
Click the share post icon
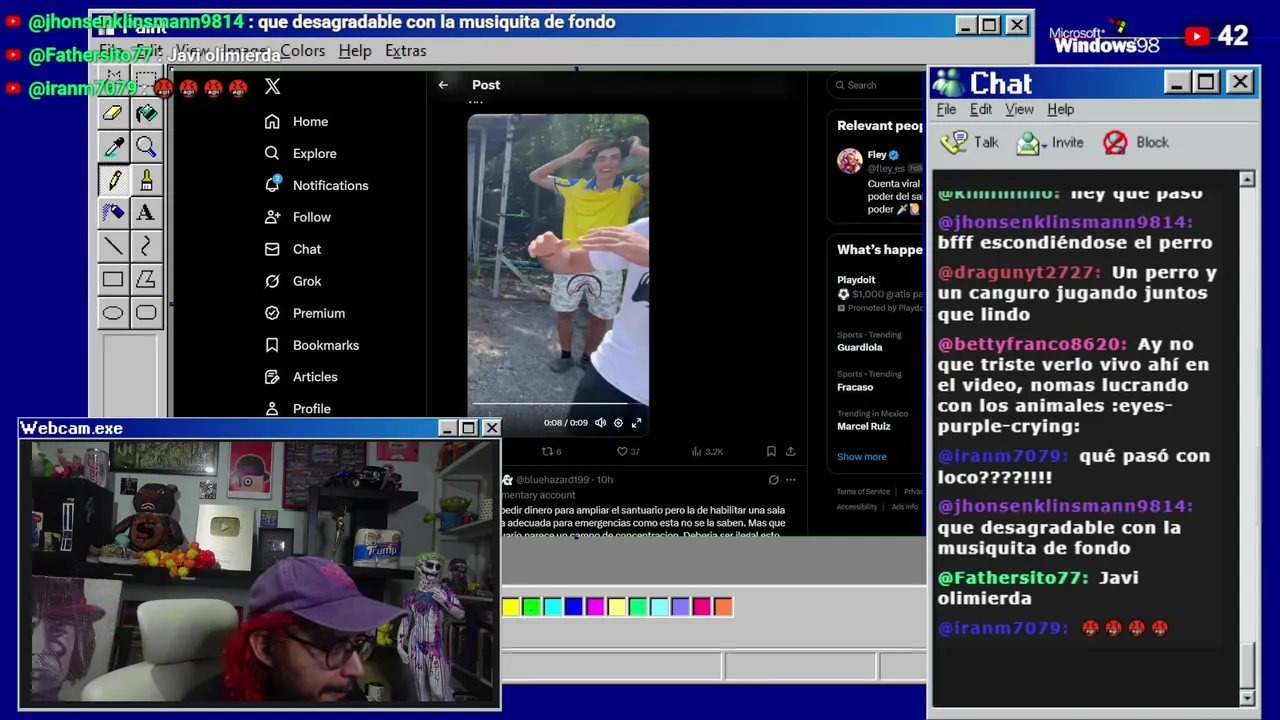[790, 452]
